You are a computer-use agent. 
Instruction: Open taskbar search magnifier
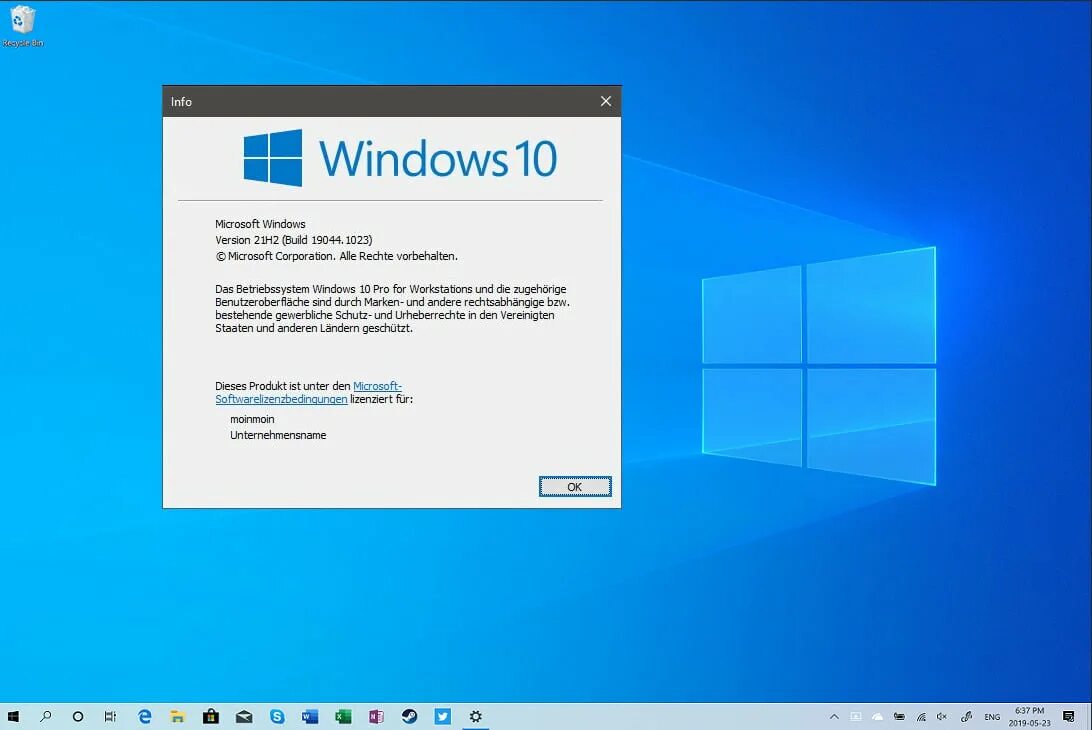pyautogui.click(x=46, y=716)
